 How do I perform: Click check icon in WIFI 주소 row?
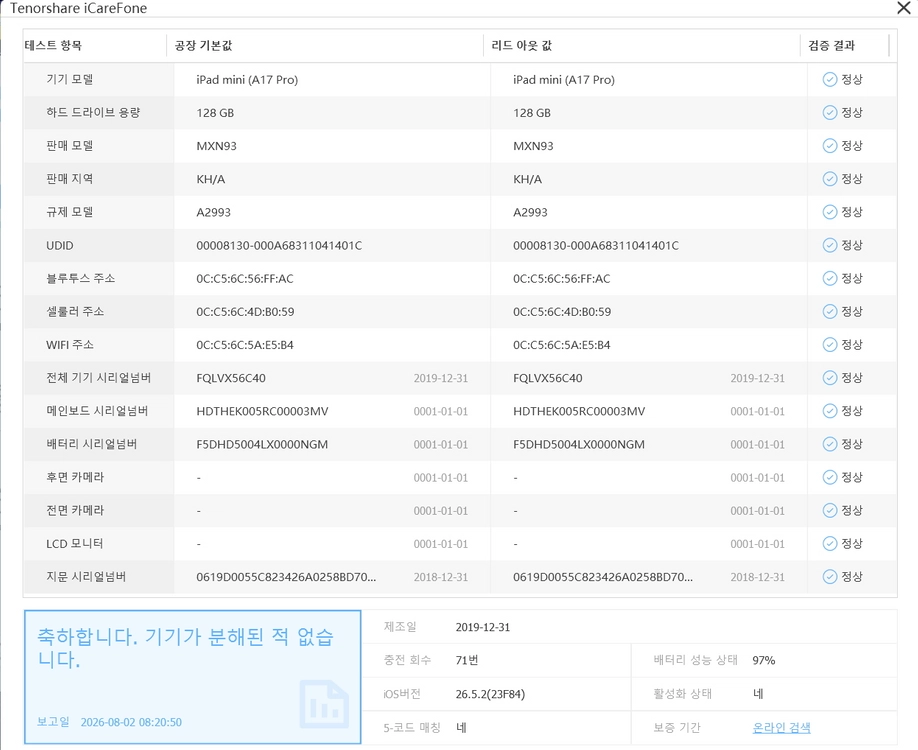coord(830,344)
